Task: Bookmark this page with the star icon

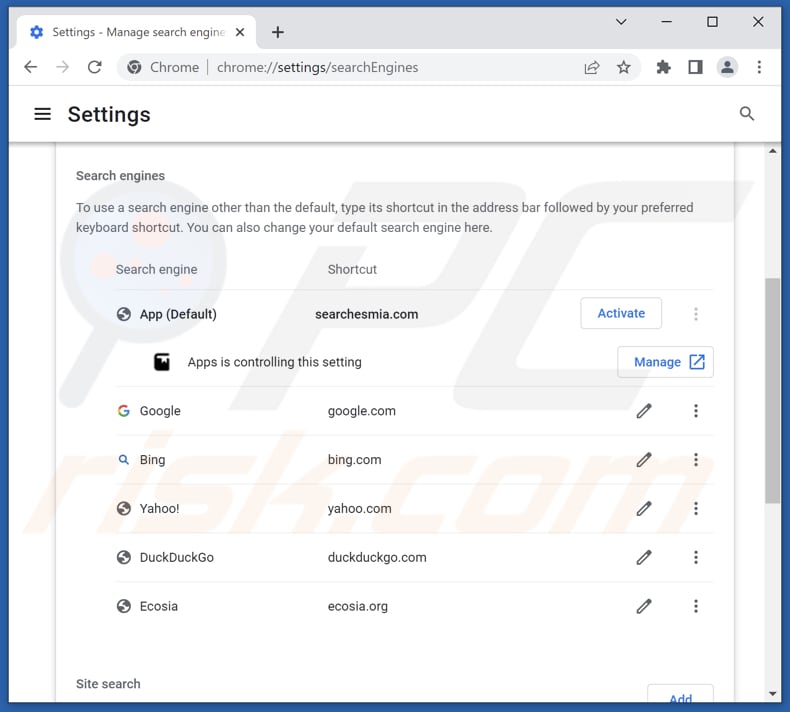Action: [624, 67]
